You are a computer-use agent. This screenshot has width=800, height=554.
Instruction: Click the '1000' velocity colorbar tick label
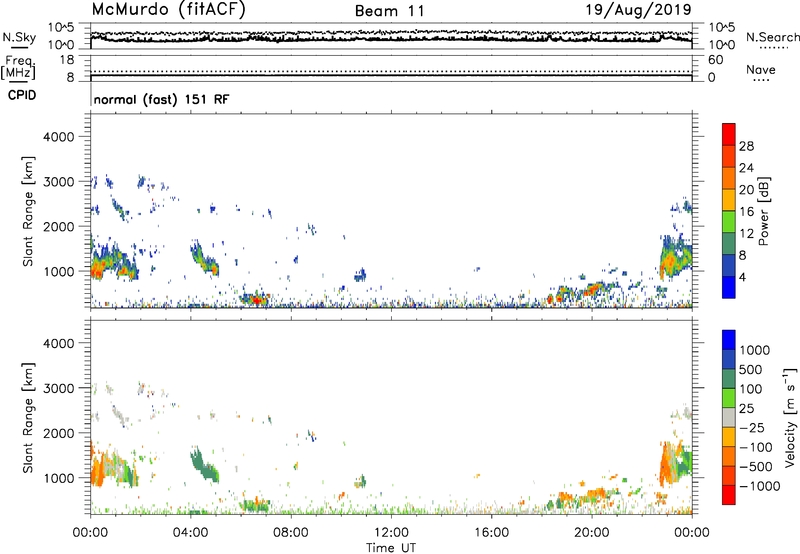pyautogui.click(x=754, y=350)
